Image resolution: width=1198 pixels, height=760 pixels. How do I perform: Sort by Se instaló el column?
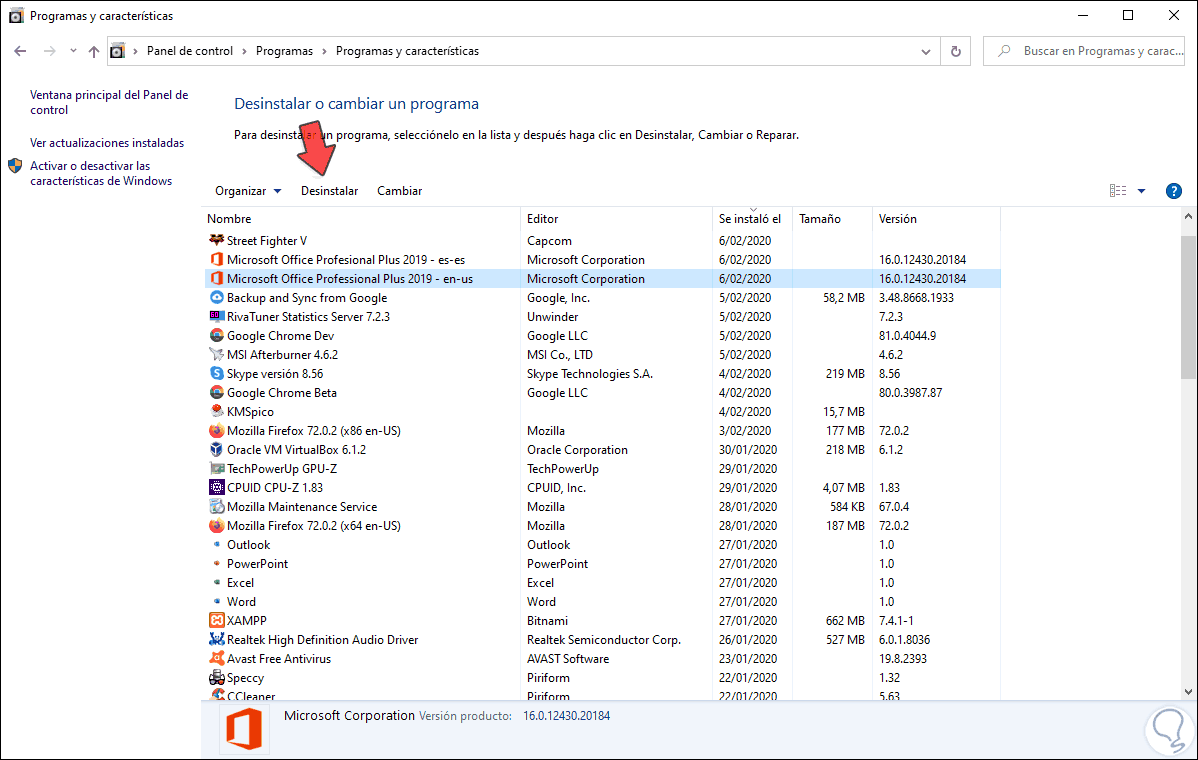point(753,218)
